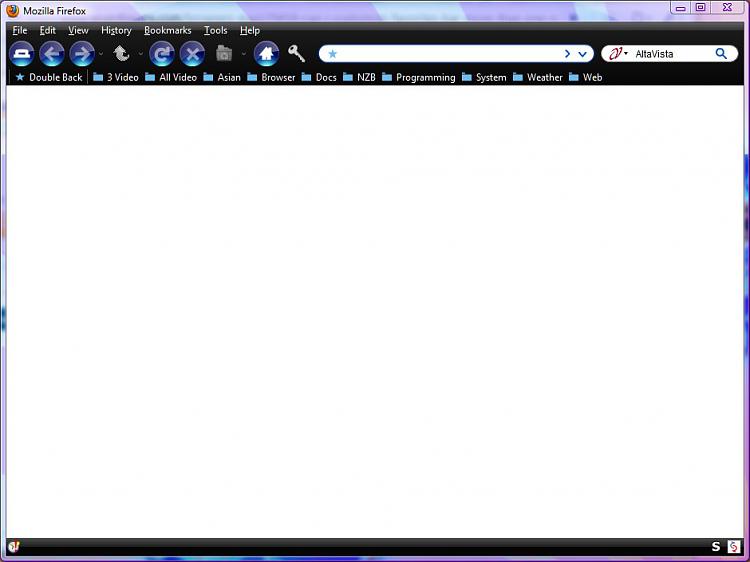
Task: Open the history dropdown after Forward button
Action: (x=101, y=54)
